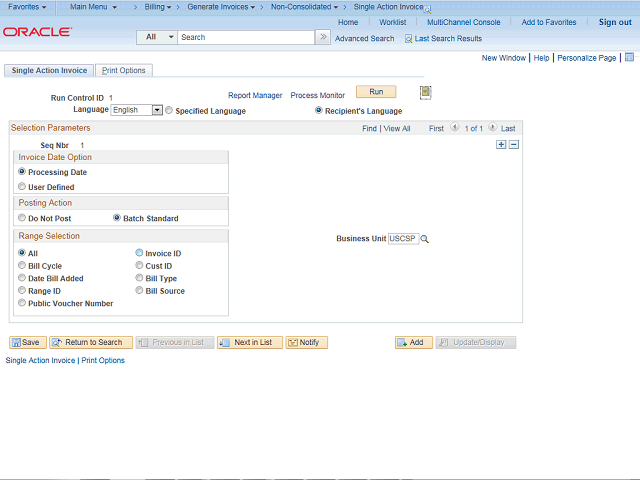Go to Home in header

point(348,22)
